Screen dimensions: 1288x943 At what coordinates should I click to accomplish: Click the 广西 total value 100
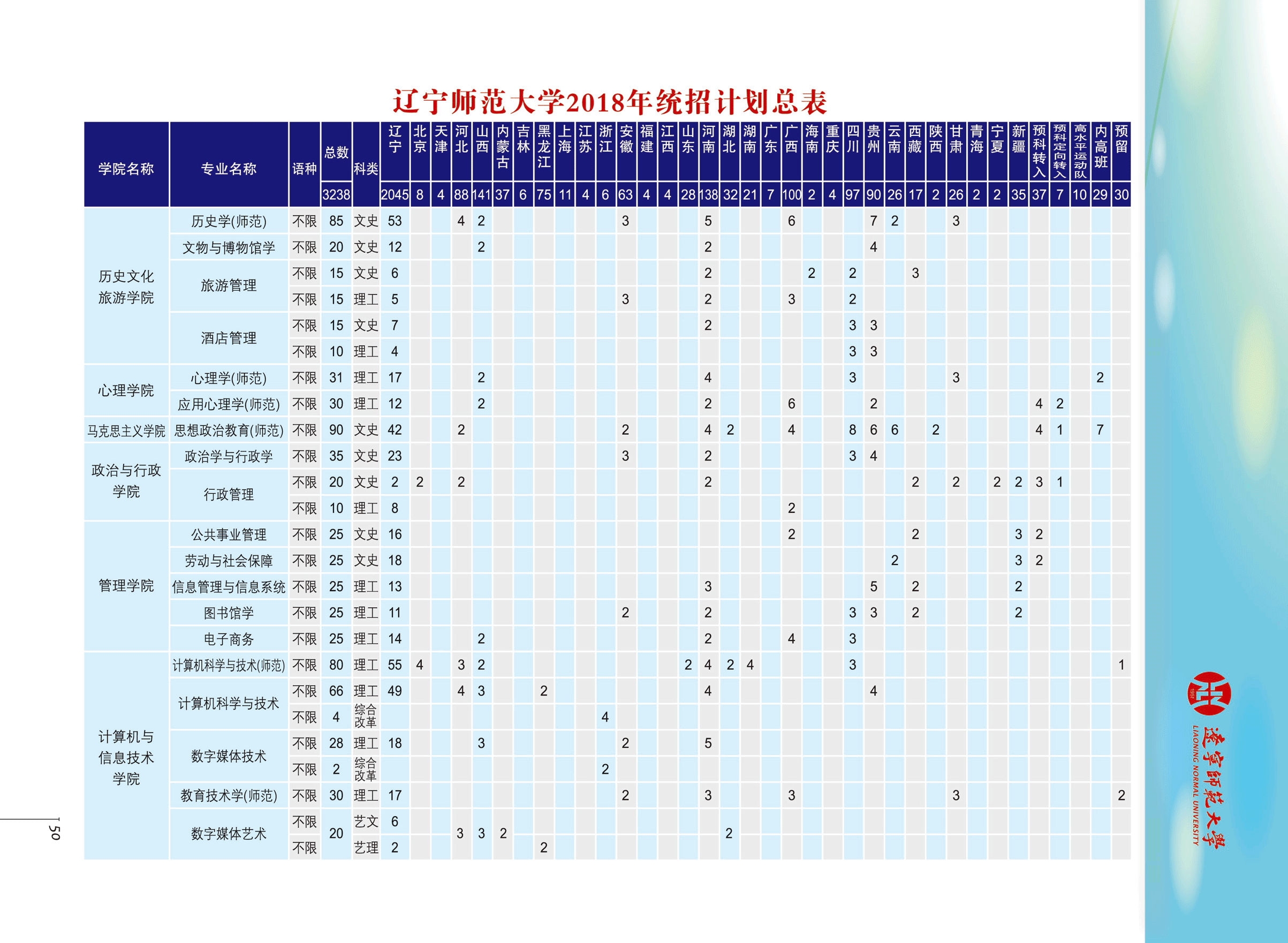(x=792, y=194)
